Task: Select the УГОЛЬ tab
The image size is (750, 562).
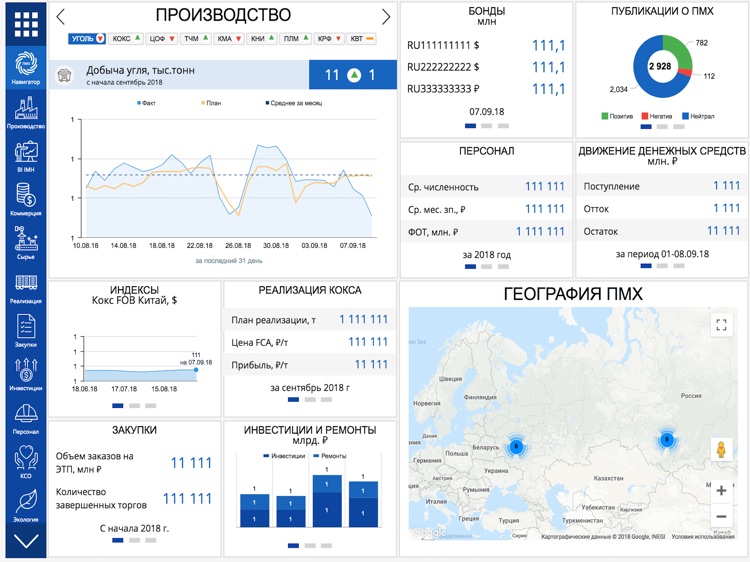Action: 87,39
